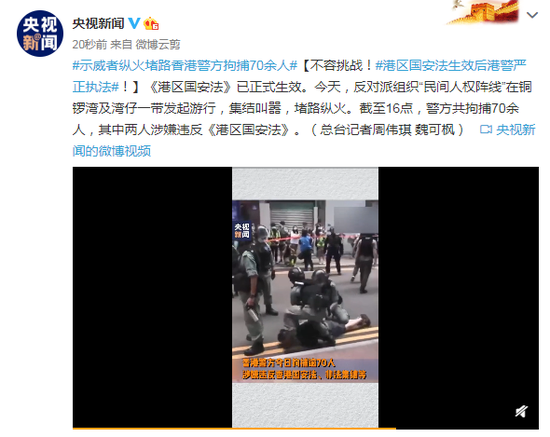Image resolution: width=550 pixels, height=437 pixels.
Task: Open the 央视新闻的微博视频 link
Action: pyautogui.click(x=304, y=140)
